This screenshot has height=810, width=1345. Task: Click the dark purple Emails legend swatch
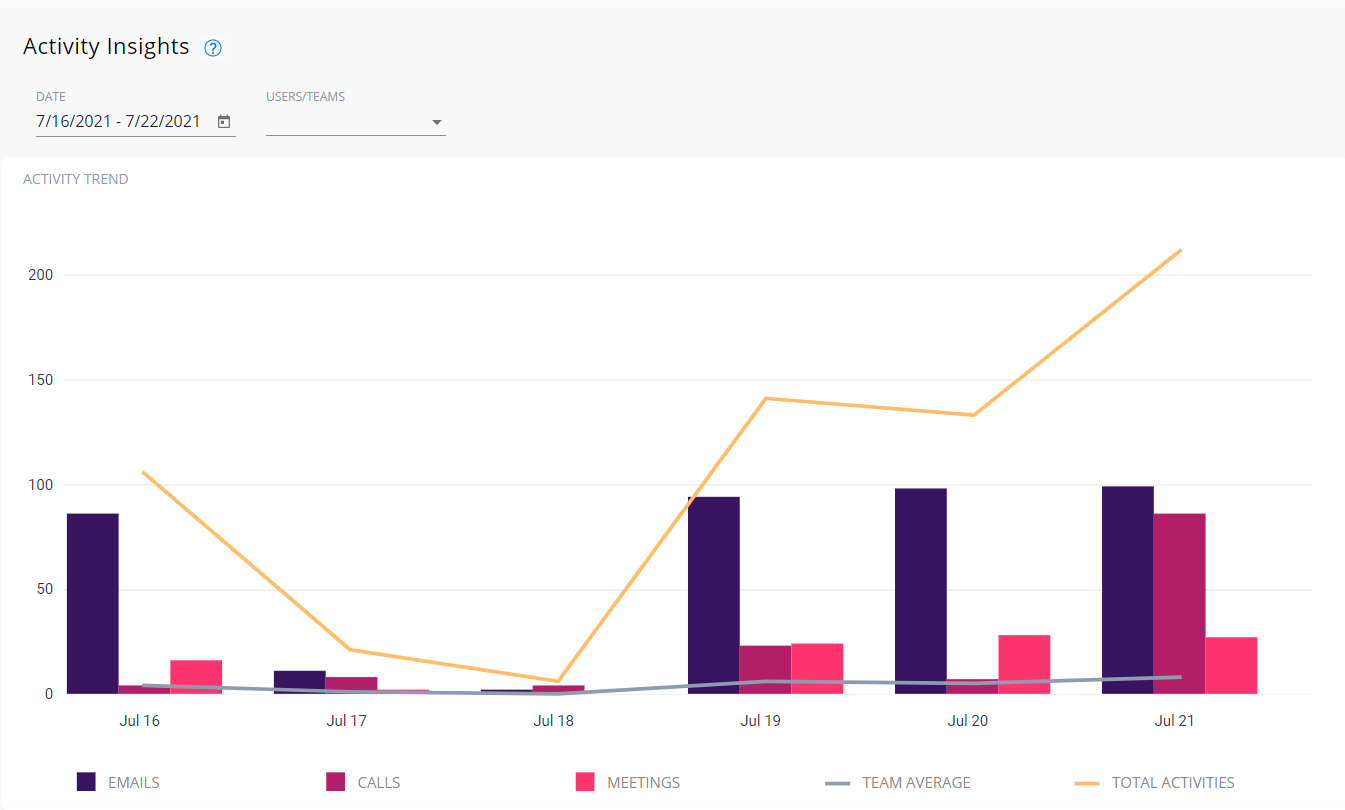point(87,783)
